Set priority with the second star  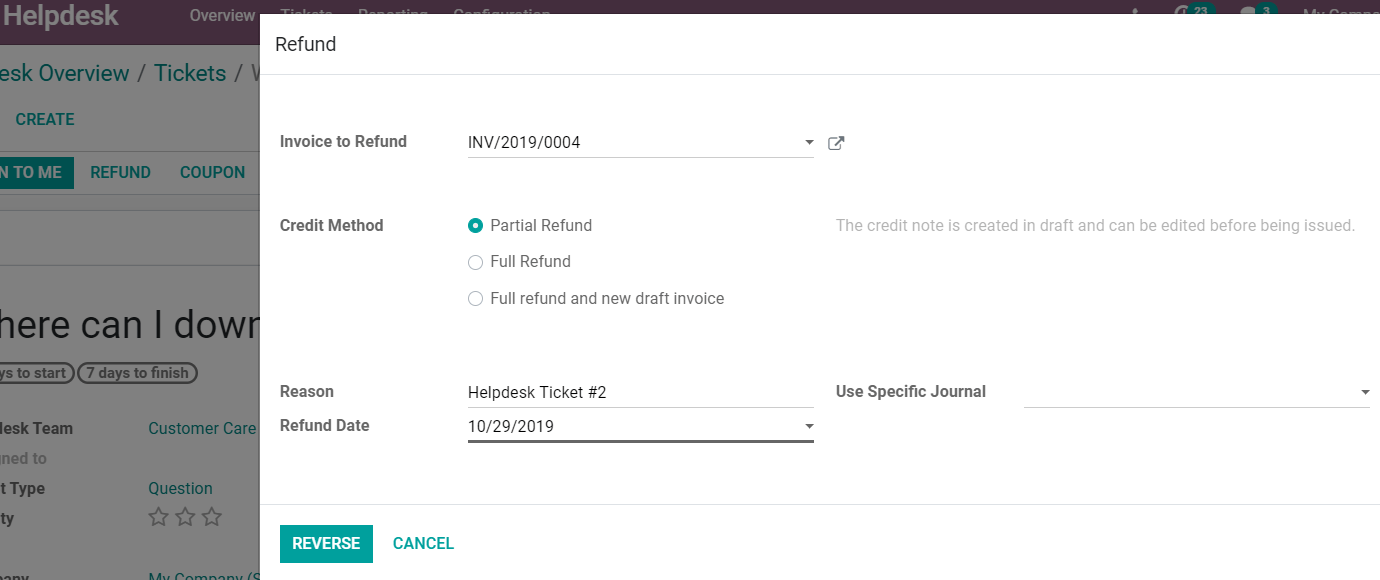[185, 517]
